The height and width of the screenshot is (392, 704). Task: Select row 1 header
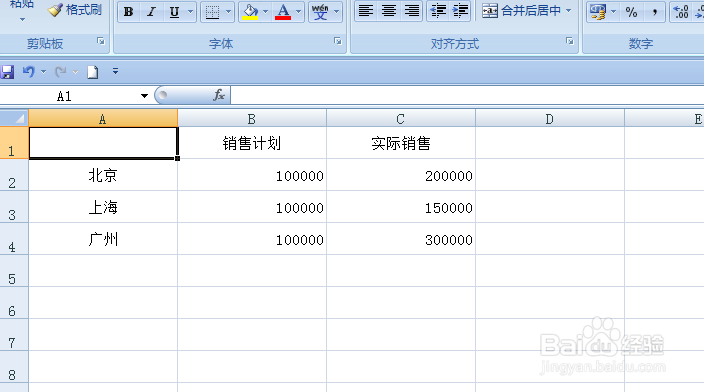tap(13, 143)
